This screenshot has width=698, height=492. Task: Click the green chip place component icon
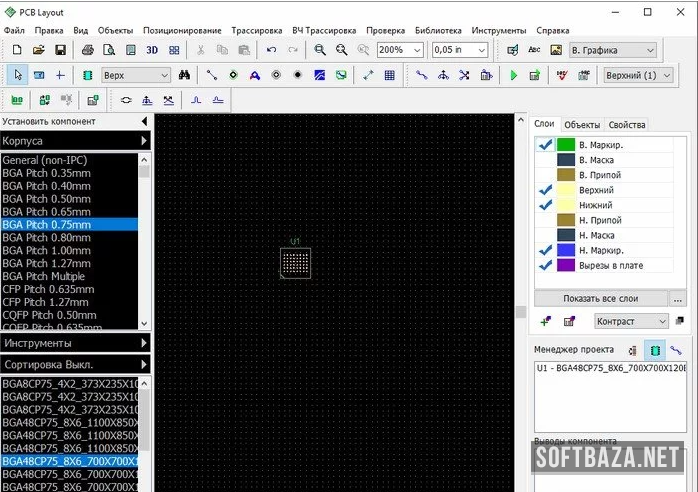[x=87, y=75]
